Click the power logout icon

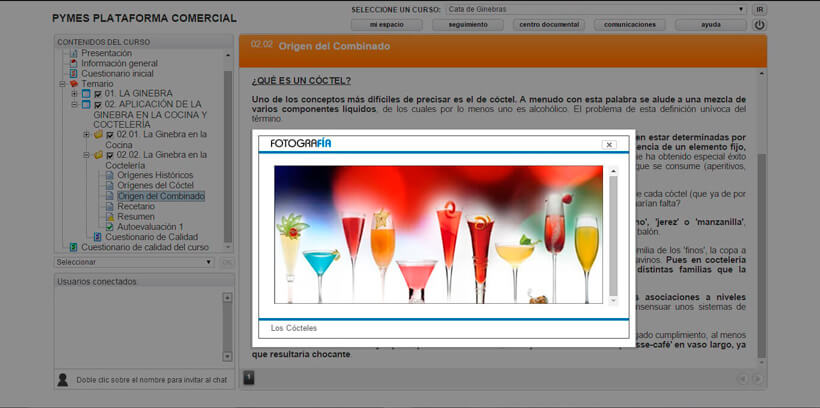tap(759, 25)
